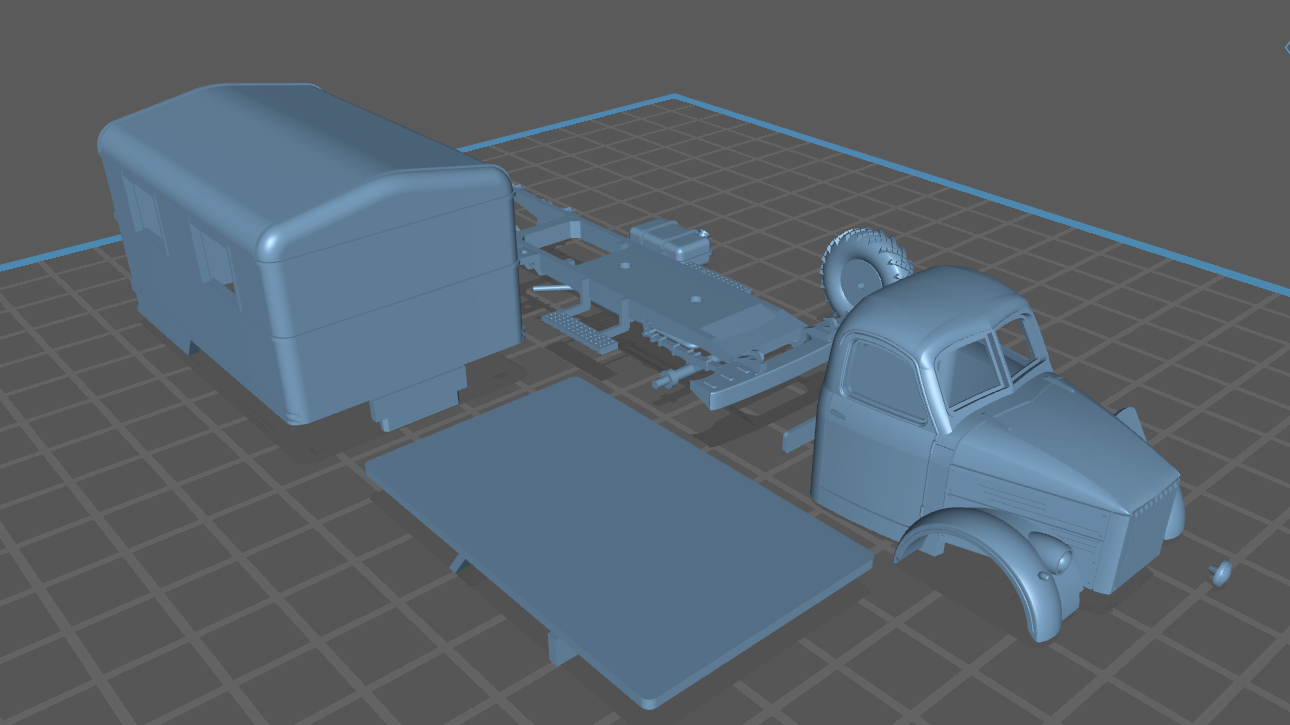Select the fuel tank on the chassis
Screen dimensions: 1290x725
(670, 240)
